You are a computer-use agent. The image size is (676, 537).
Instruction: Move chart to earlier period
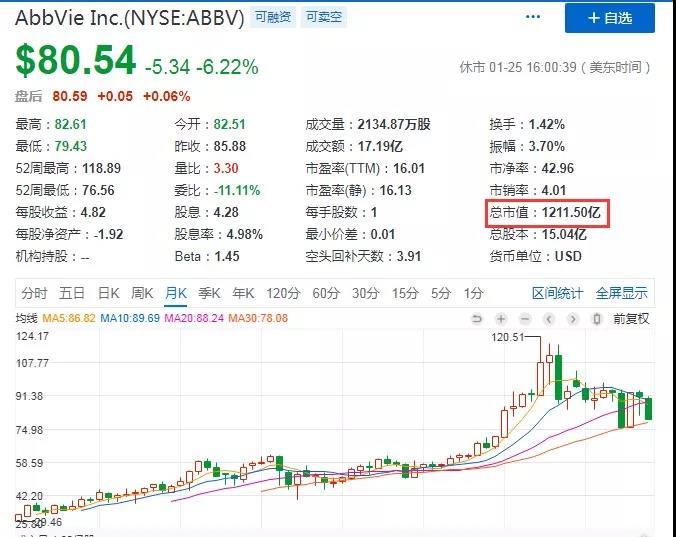[549, 319]
